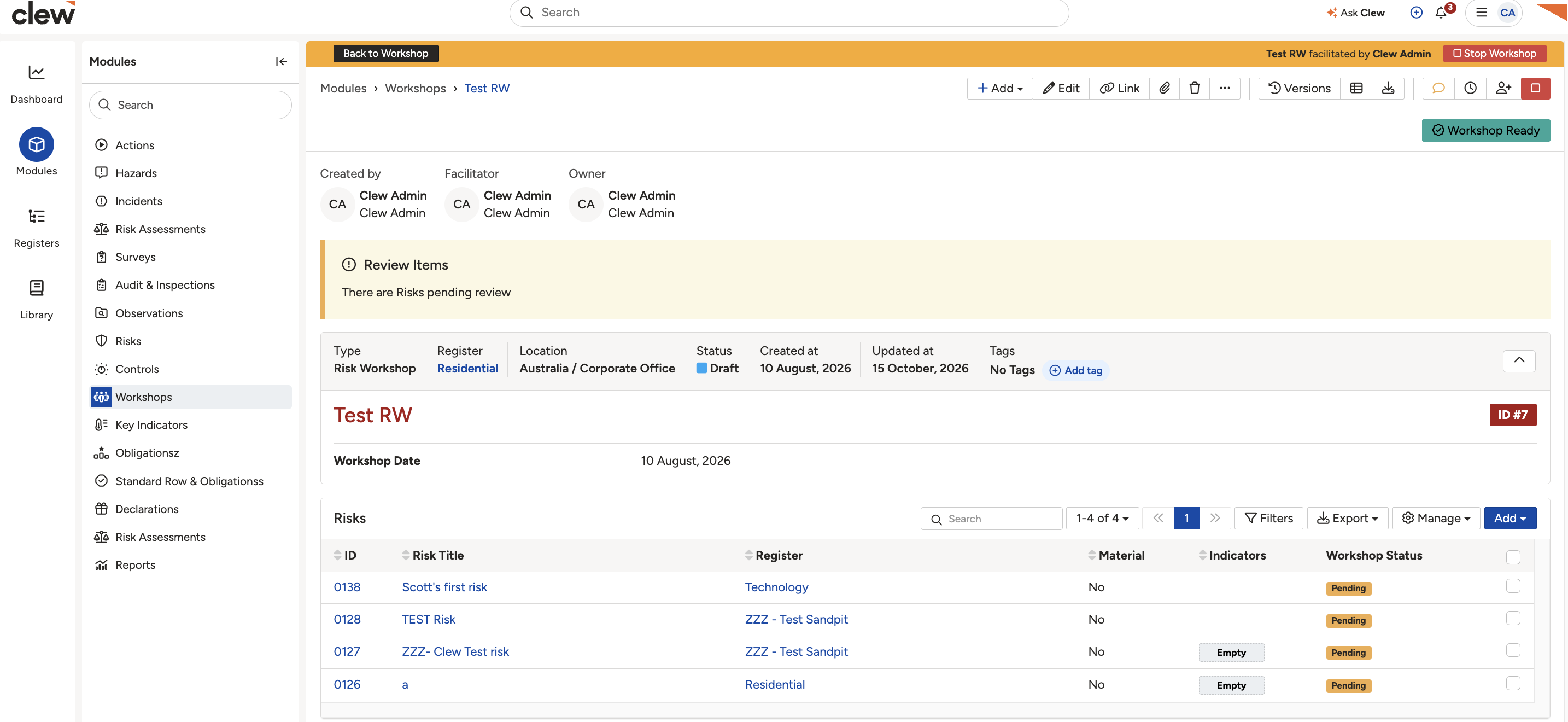Click the attachment paperclip icon

tap(1164, 88)
